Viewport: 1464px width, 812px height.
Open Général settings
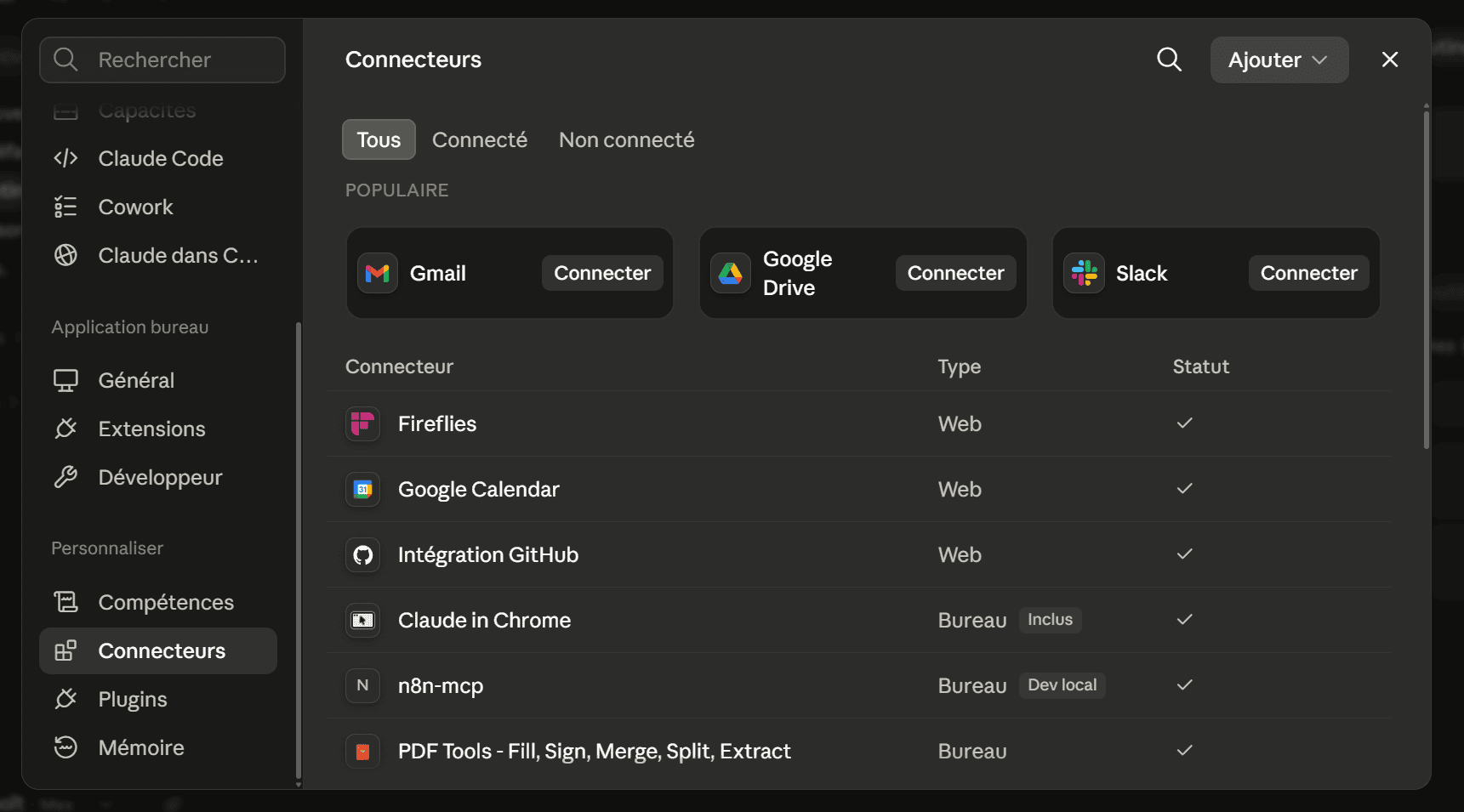pyautogui.click(x=158, y=380)
